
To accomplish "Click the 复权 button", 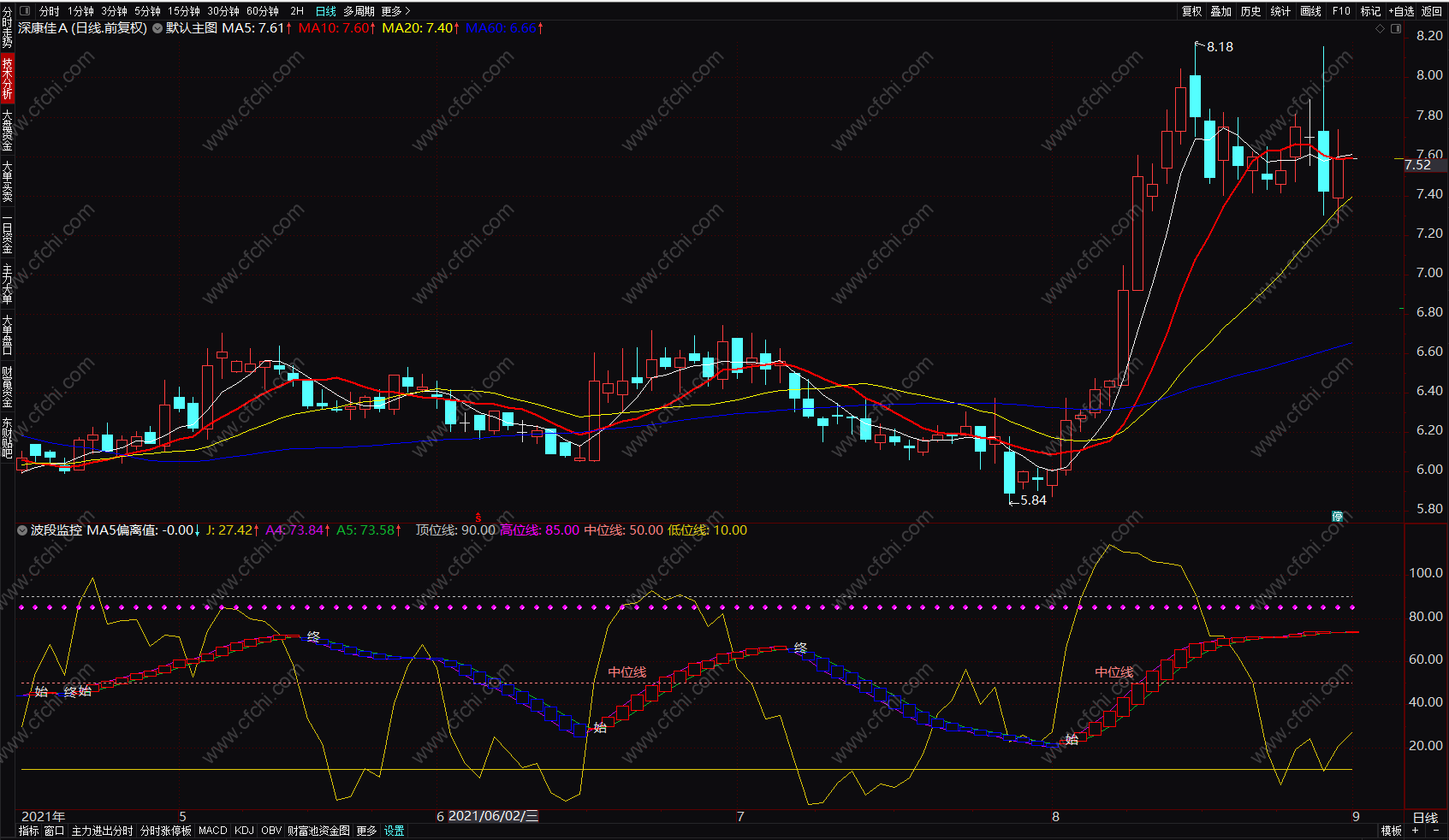I will coord(1191,11).
